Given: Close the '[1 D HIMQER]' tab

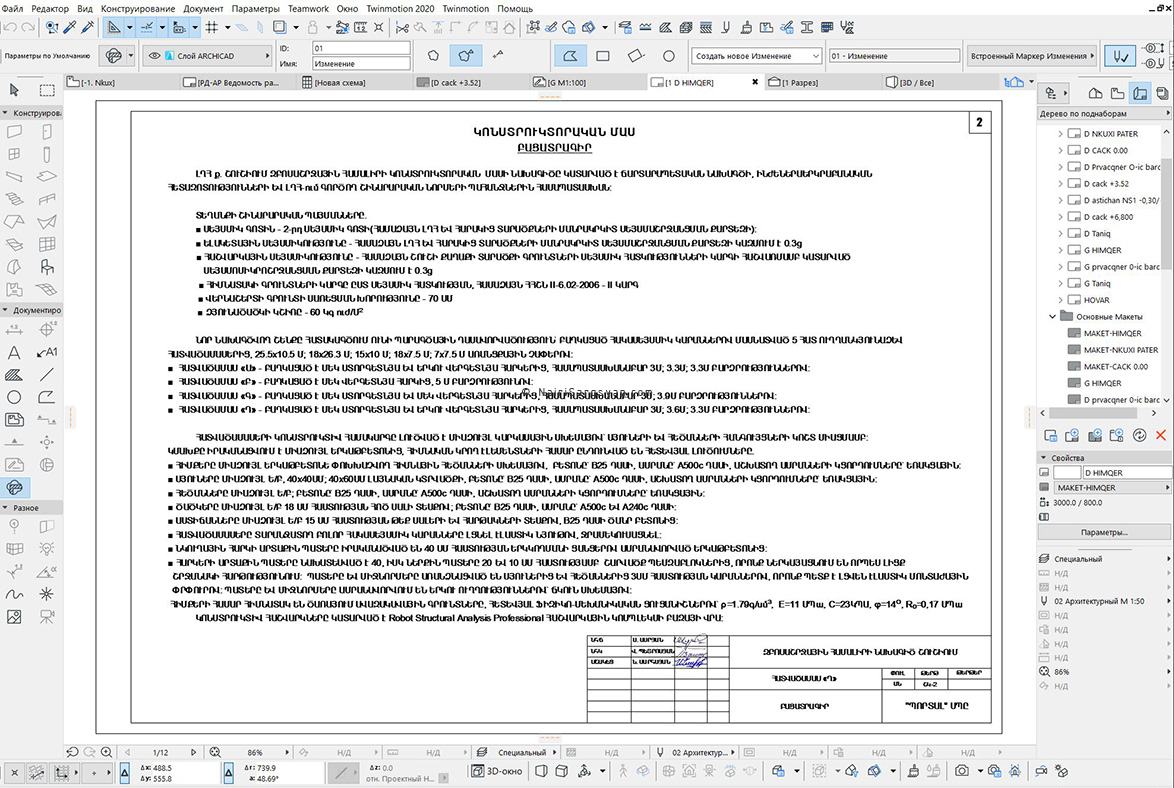Looking at the screenshot, I should click(755, 82).
